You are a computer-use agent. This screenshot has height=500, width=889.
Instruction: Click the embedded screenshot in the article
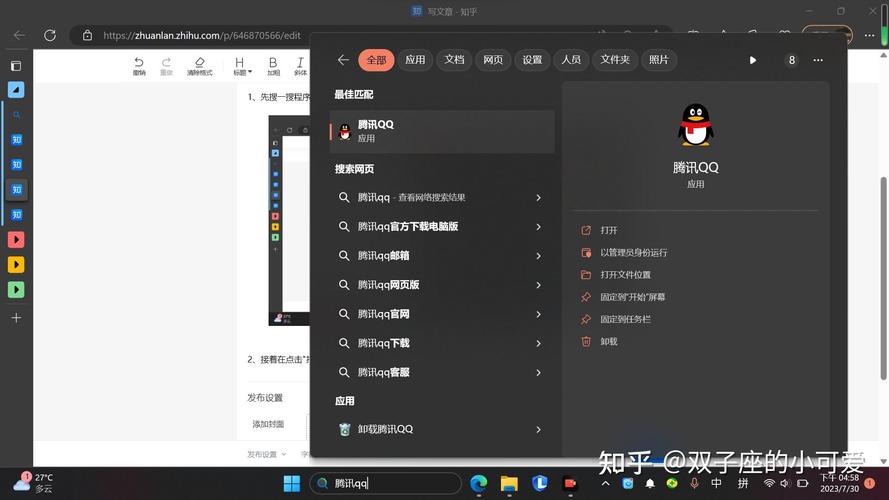(289, 220)
